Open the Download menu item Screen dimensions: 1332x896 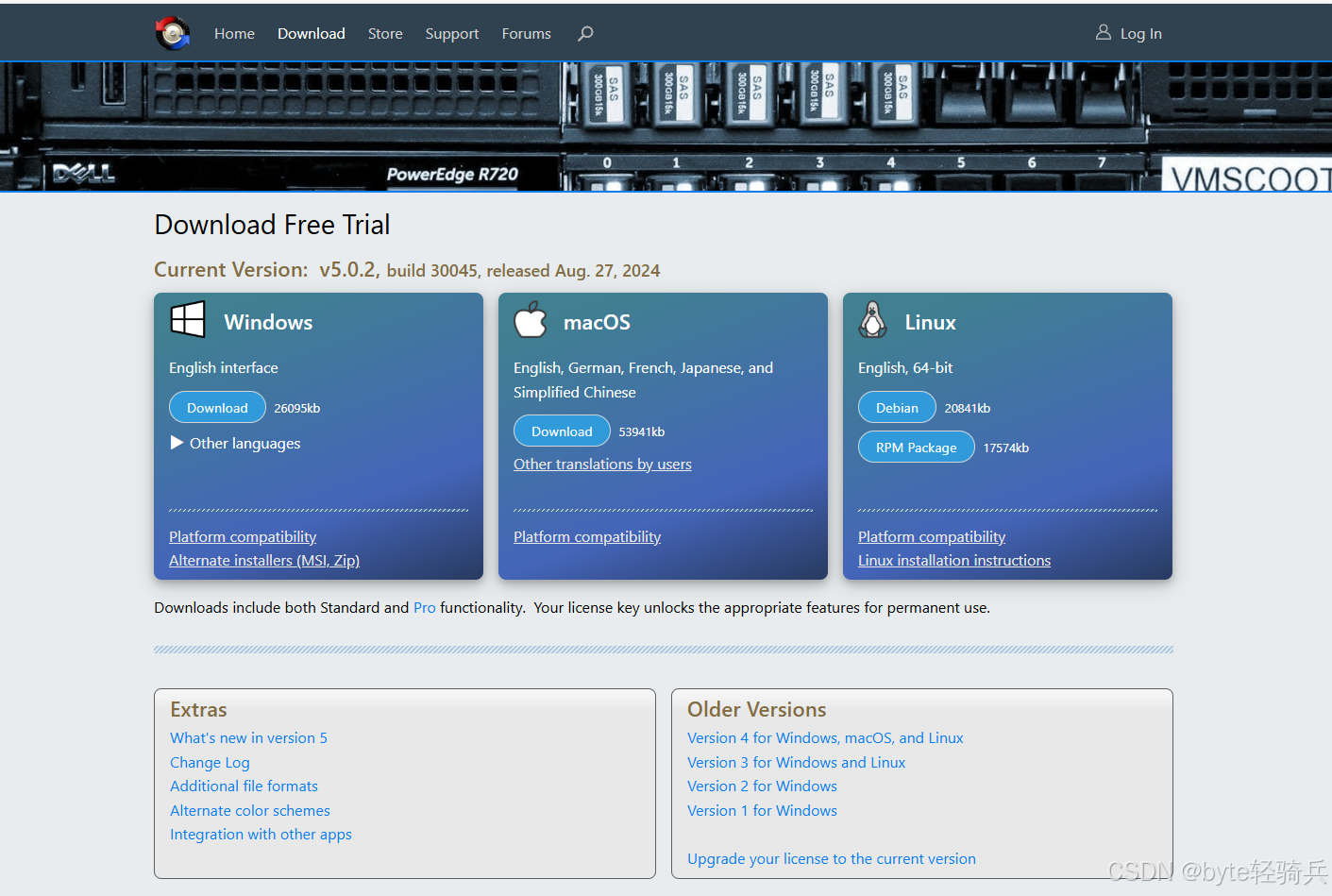pos(312,34)
